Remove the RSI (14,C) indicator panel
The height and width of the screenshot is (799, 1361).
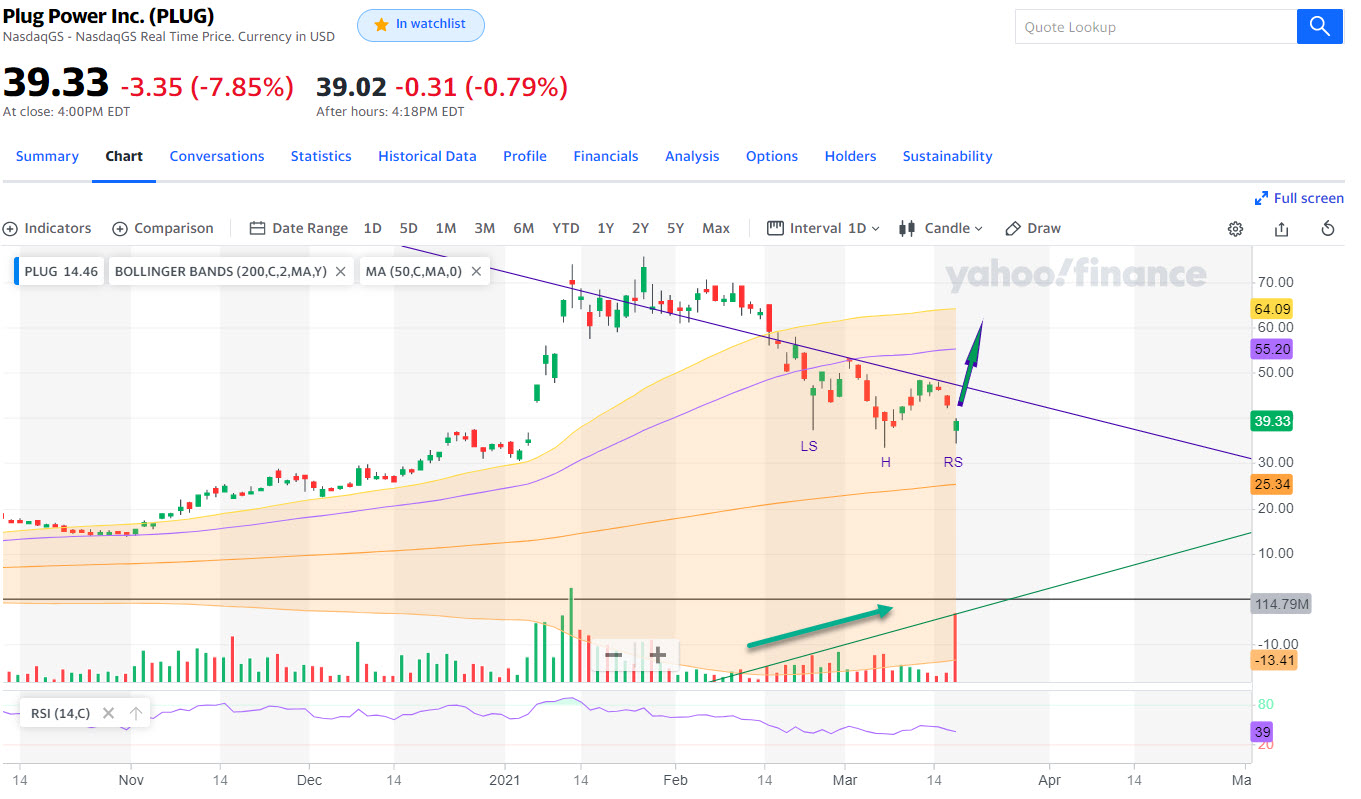(x=108, y=713)
